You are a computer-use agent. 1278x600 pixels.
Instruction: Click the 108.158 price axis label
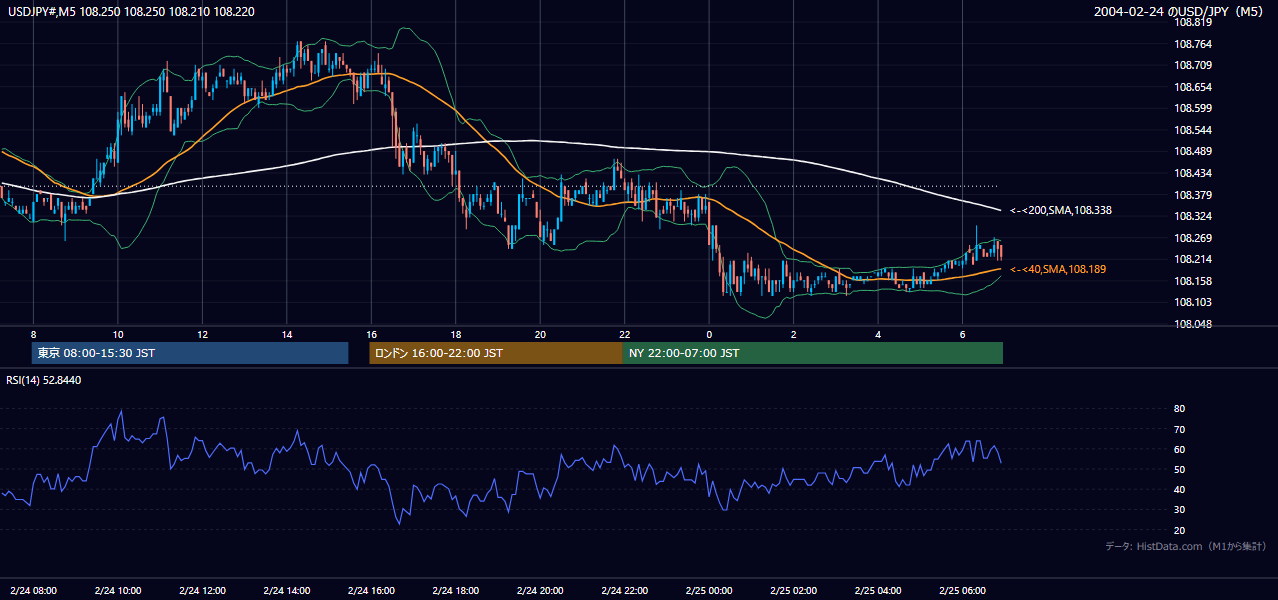click(1192, 282)
